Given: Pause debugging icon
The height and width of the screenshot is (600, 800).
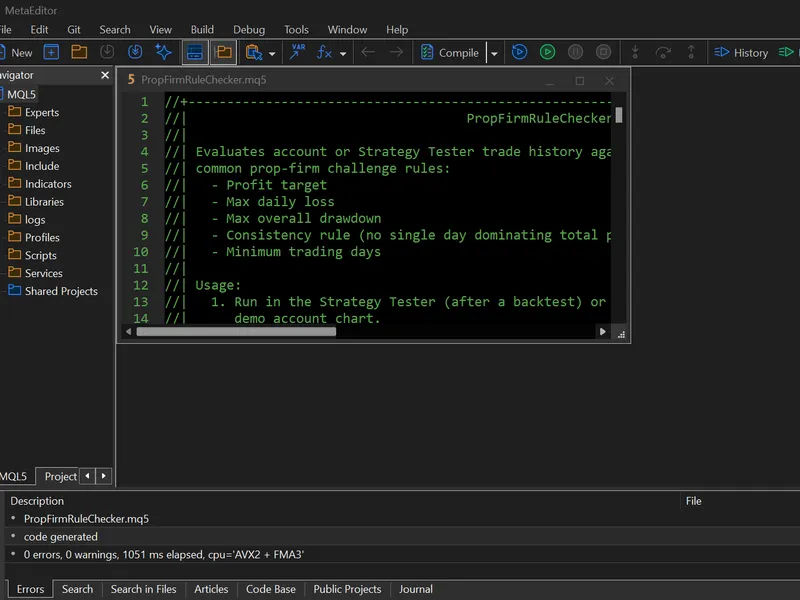Looking at the screenshot, I should tap(576, 52).
